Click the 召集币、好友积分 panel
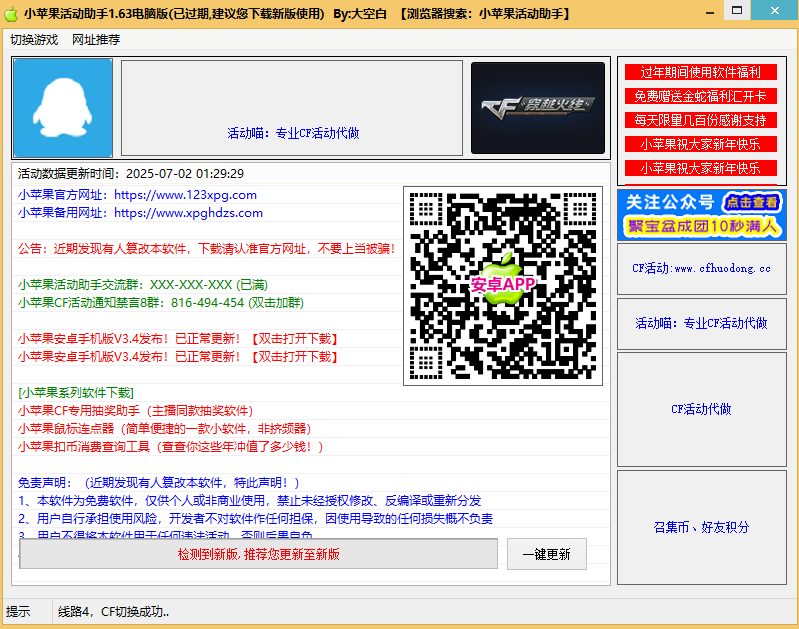799x629 pixels. [x=702, y=527]
